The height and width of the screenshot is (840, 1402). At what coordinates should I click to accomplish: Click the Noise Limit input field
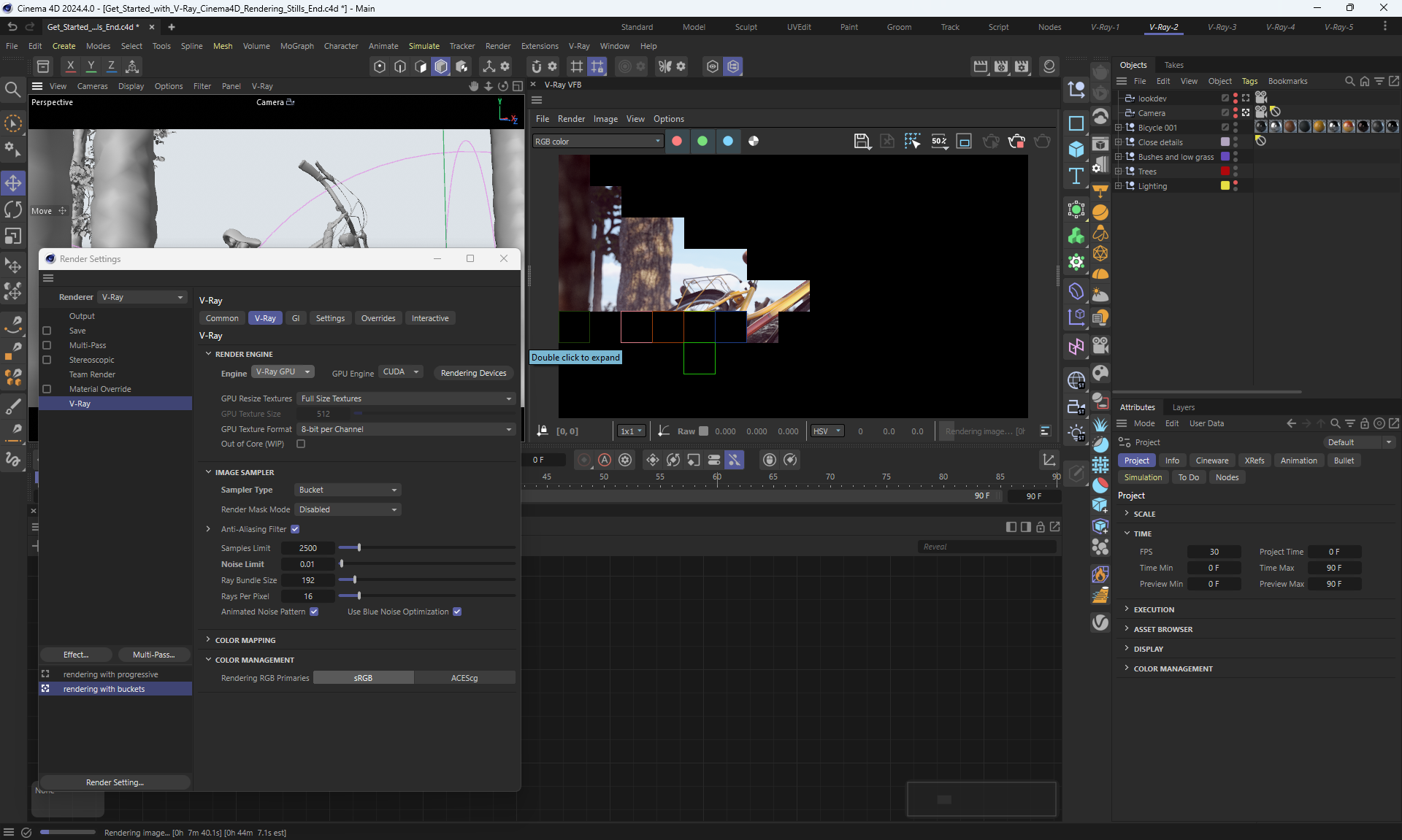pyautogui.click(x=307, y=564)
